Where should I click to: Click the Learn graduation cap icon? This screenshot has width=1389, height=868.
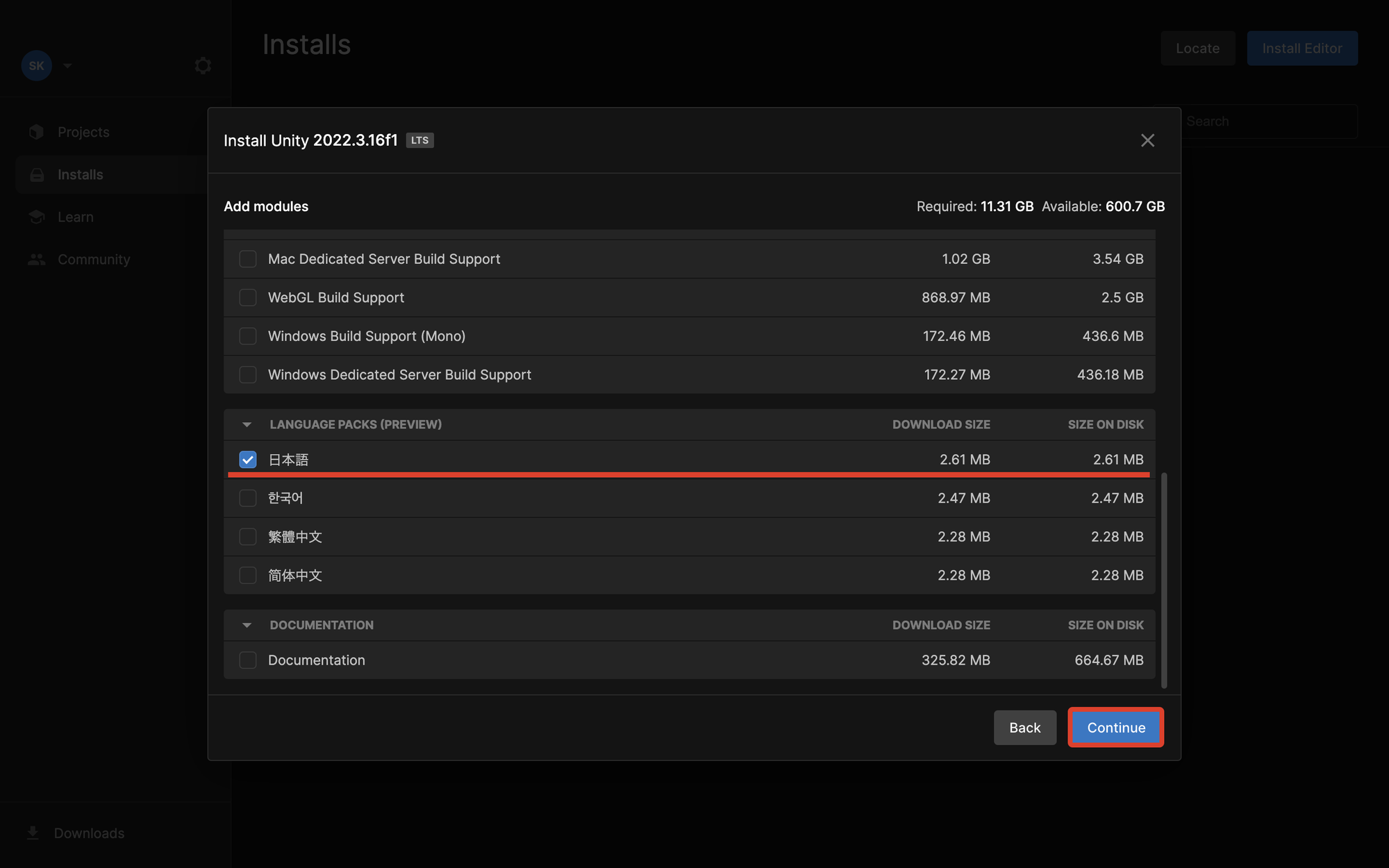click(37, 217)
